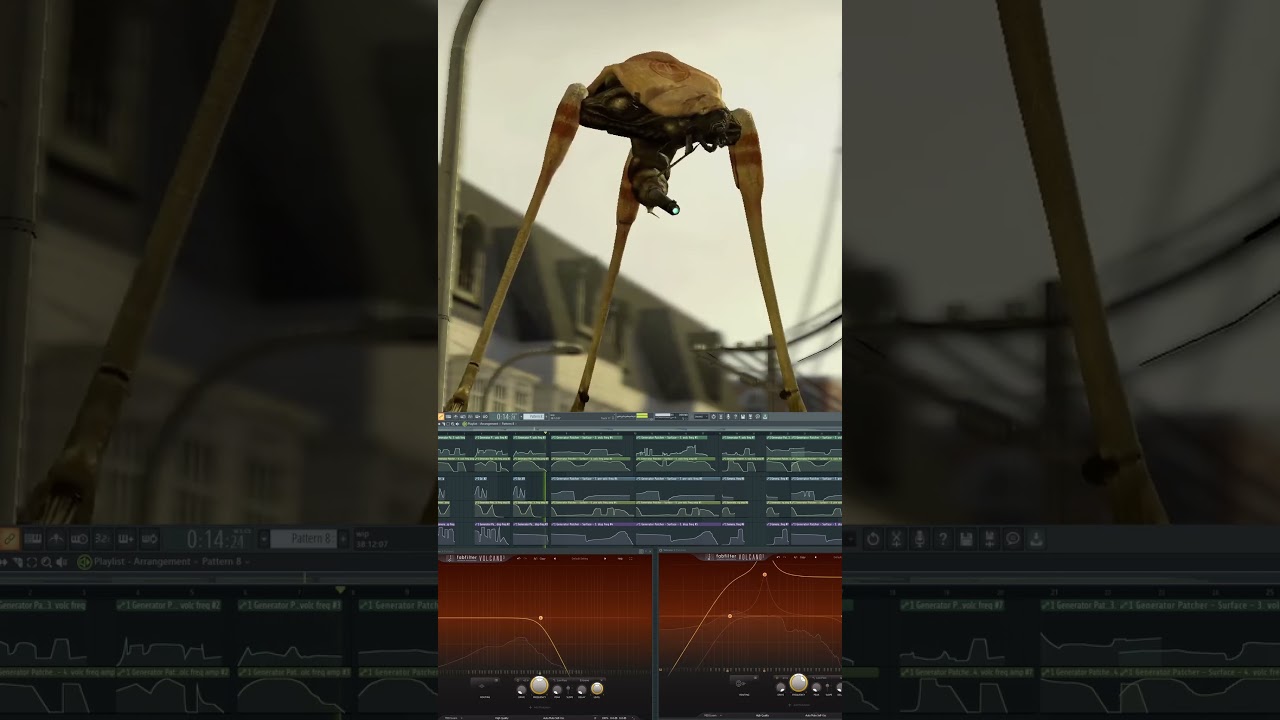Viewport: 1280px width, 720px height.
Task: Click the 0:14:24 time display in the blurred enlarged toolbar
Action: coord(216,539)
